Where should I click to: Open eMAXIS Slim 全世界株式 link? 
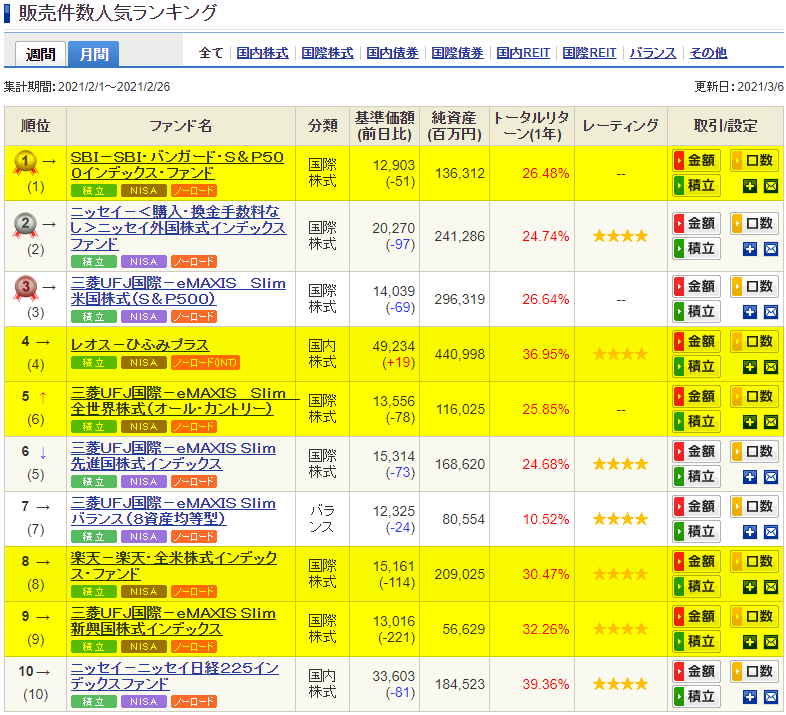coord(178,401)
